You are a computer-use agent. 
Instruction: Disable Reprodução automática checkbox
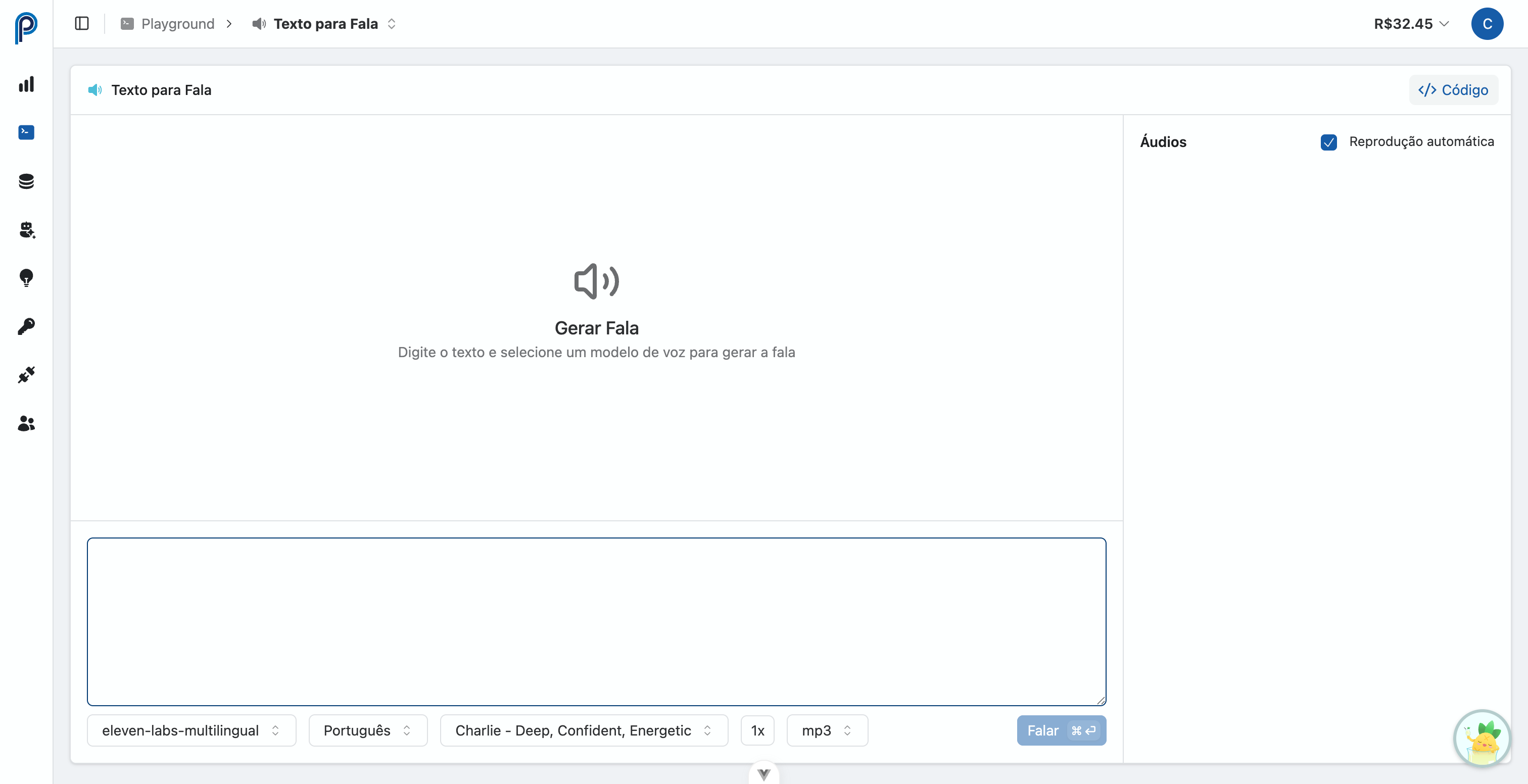(1328, 142)
